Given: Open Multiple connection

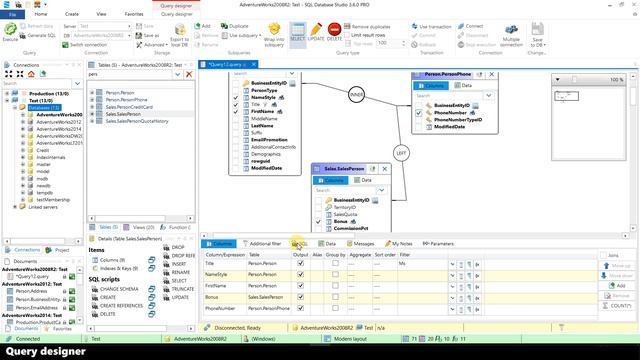Looking at the screenshot, I should coord(511,35).
